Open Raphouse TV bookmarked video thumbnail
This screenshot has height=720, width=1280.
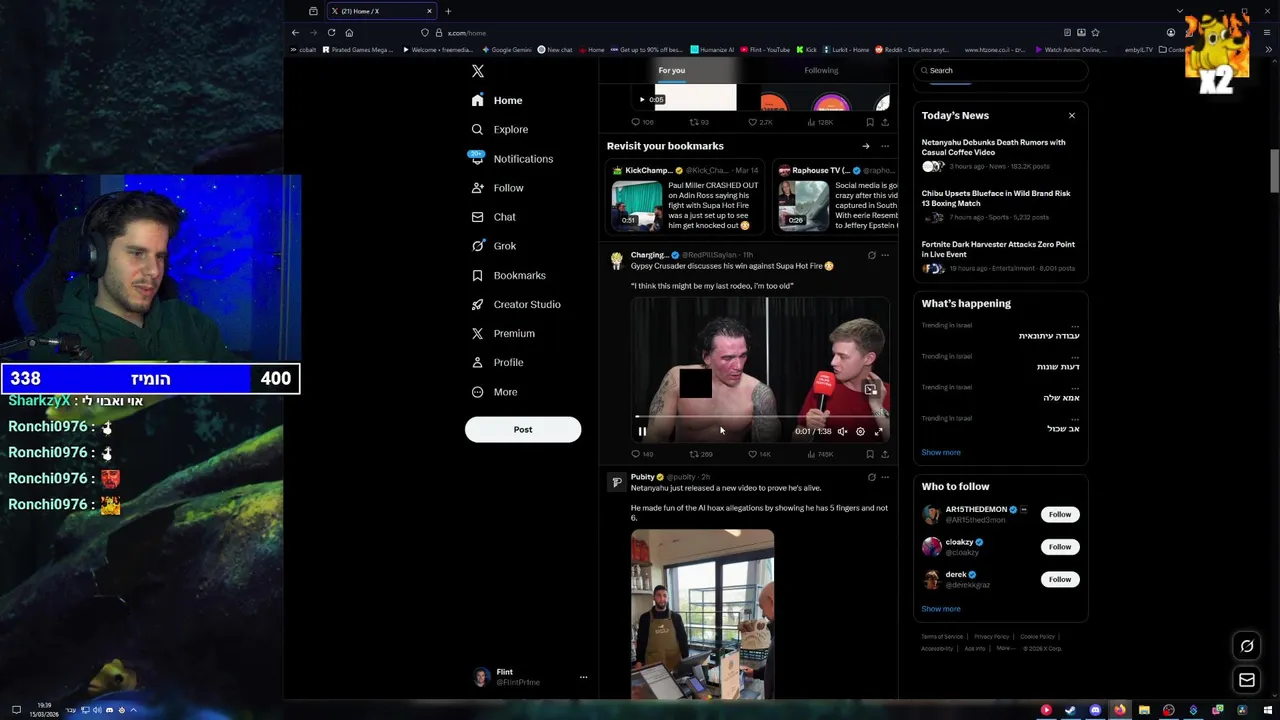pyautogui.click(x=804, y=205)
